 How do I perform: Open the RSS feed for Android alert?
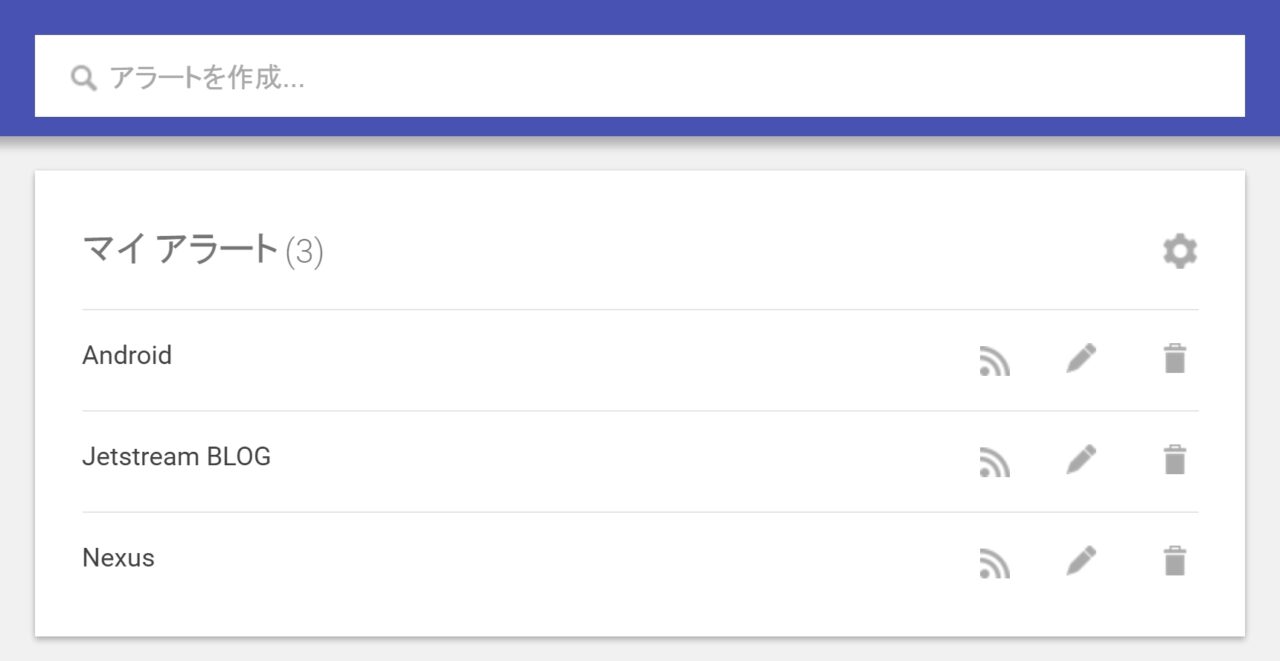pyautogui.click(x=994, y=360)
